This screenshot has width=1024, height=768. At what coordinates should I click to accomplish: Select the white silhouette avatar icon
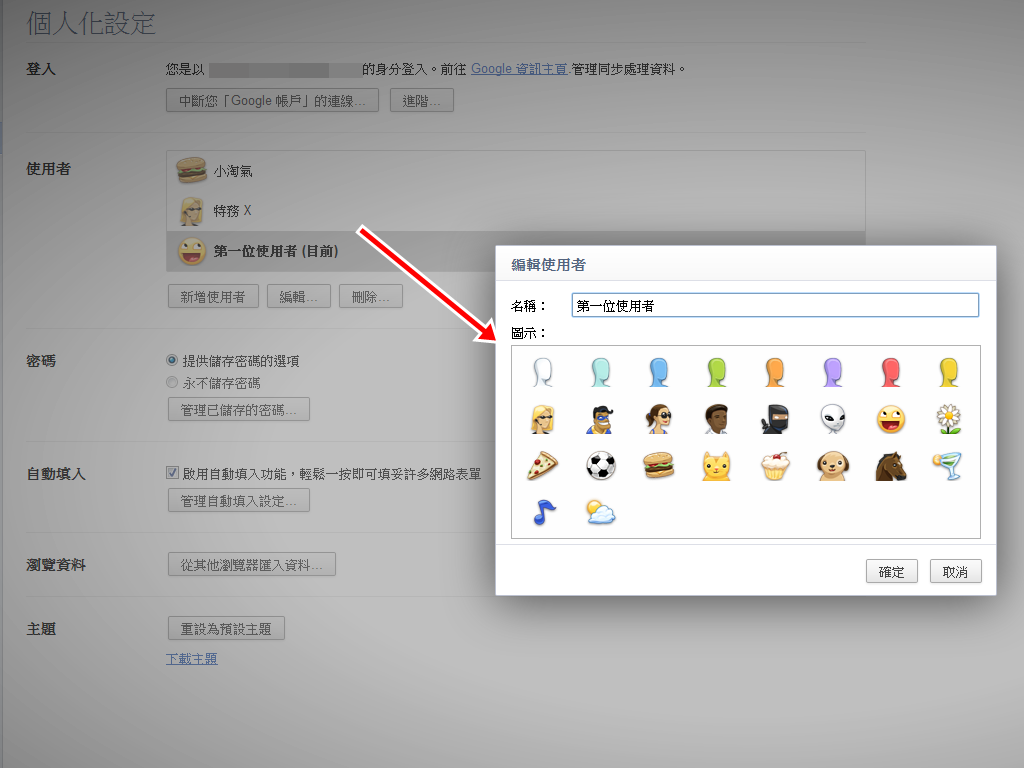(x=543, y=372)
